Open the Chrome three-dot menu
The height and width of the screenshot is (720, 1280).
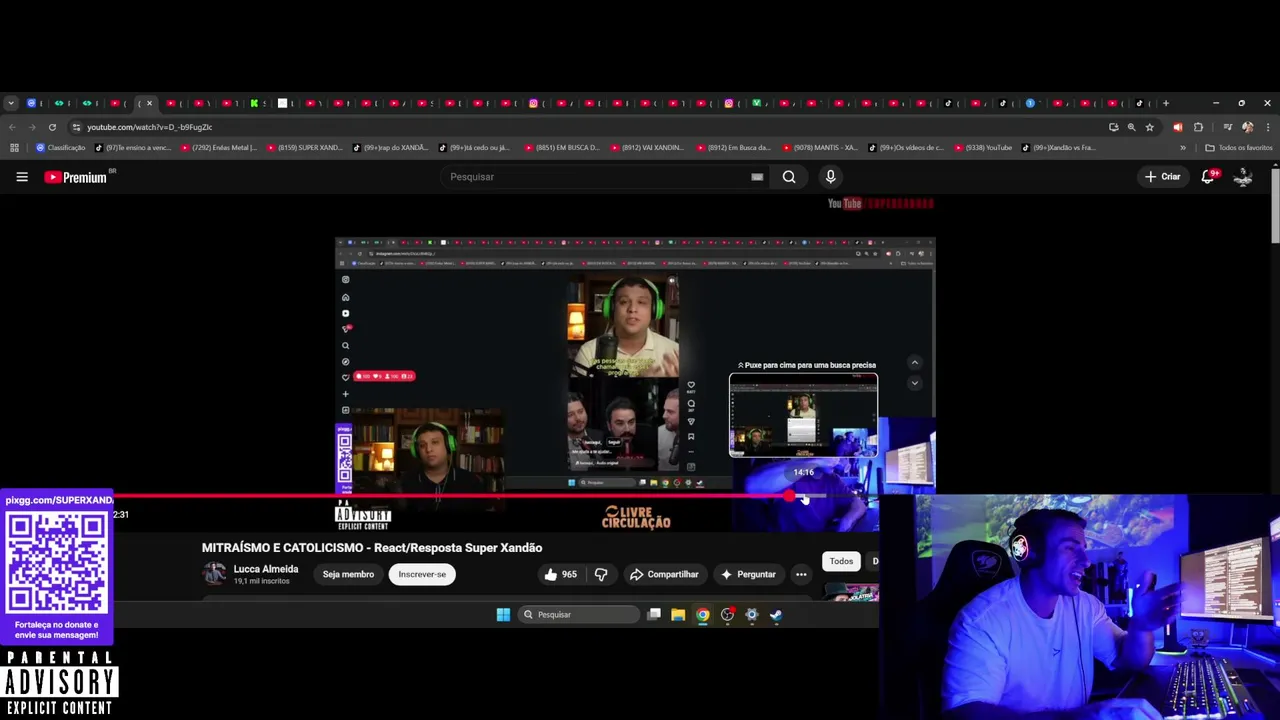pos(1268,127)
